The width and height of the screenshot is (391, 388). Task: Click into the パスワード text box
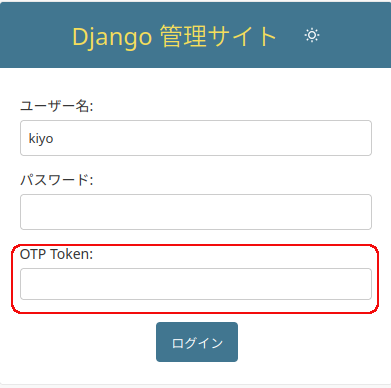(196, 212)
